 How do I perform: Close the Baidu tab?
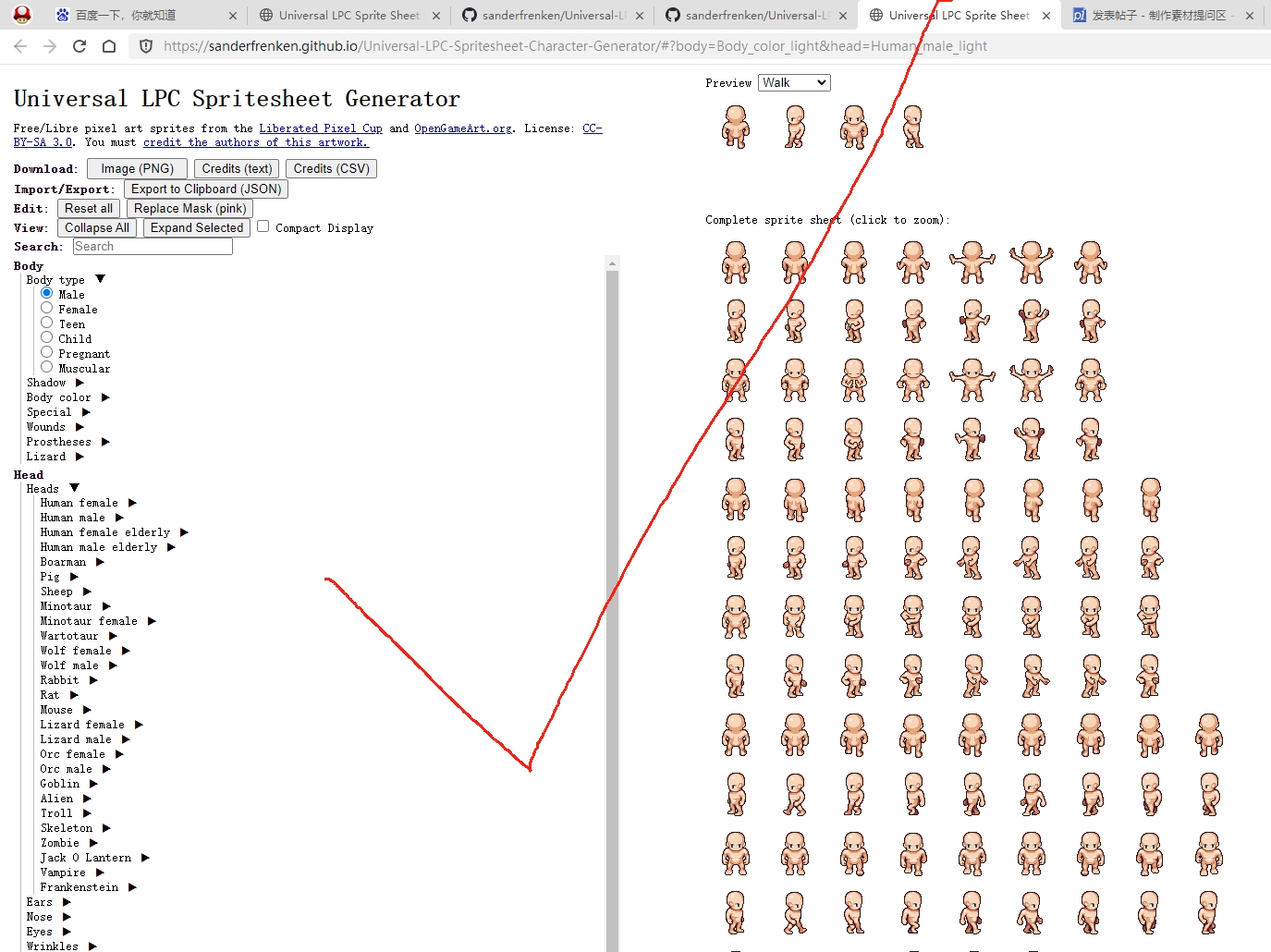tap(232, 16)
